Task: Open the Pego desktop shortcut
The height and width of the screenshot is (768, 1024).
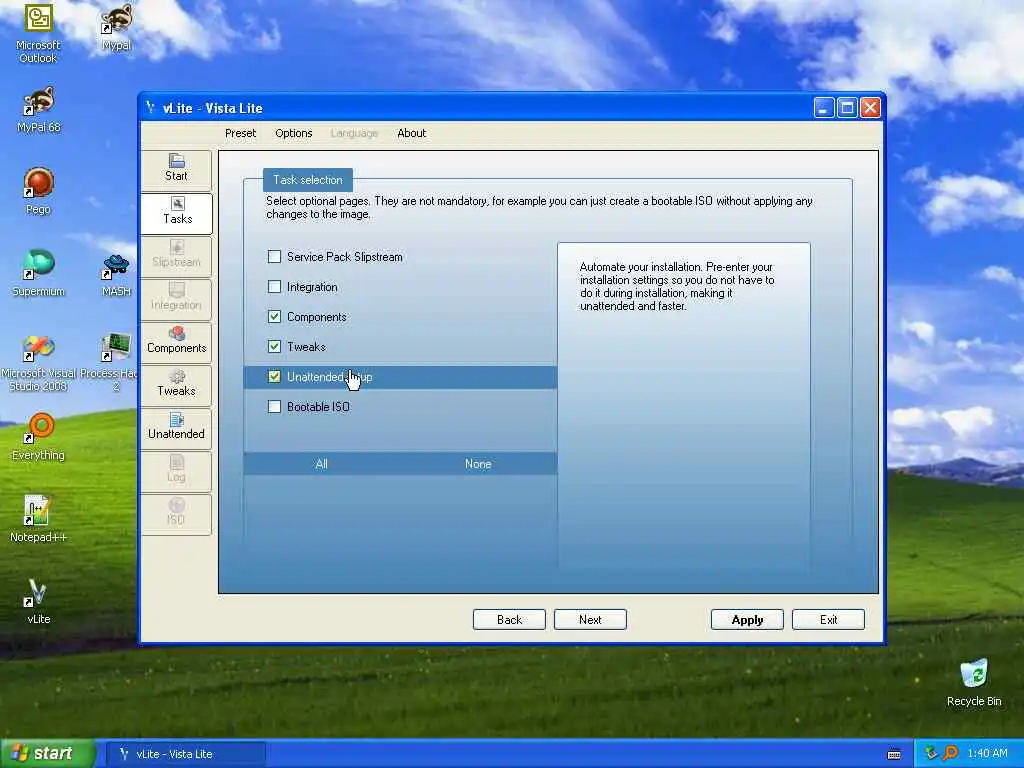Action: 39,191
